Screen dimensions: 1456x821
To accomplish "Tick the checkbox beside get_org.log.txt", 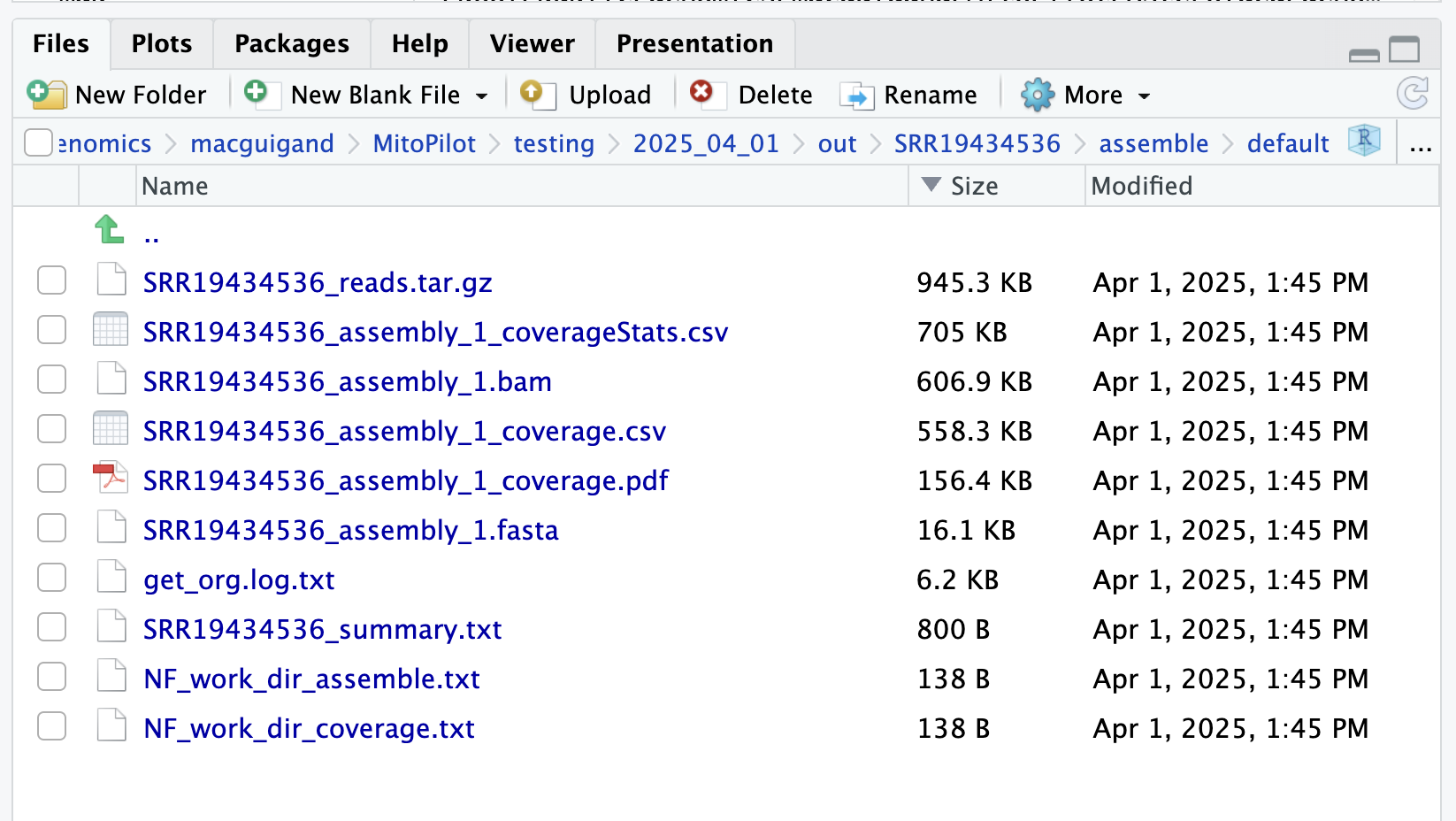I will (52, 579).
